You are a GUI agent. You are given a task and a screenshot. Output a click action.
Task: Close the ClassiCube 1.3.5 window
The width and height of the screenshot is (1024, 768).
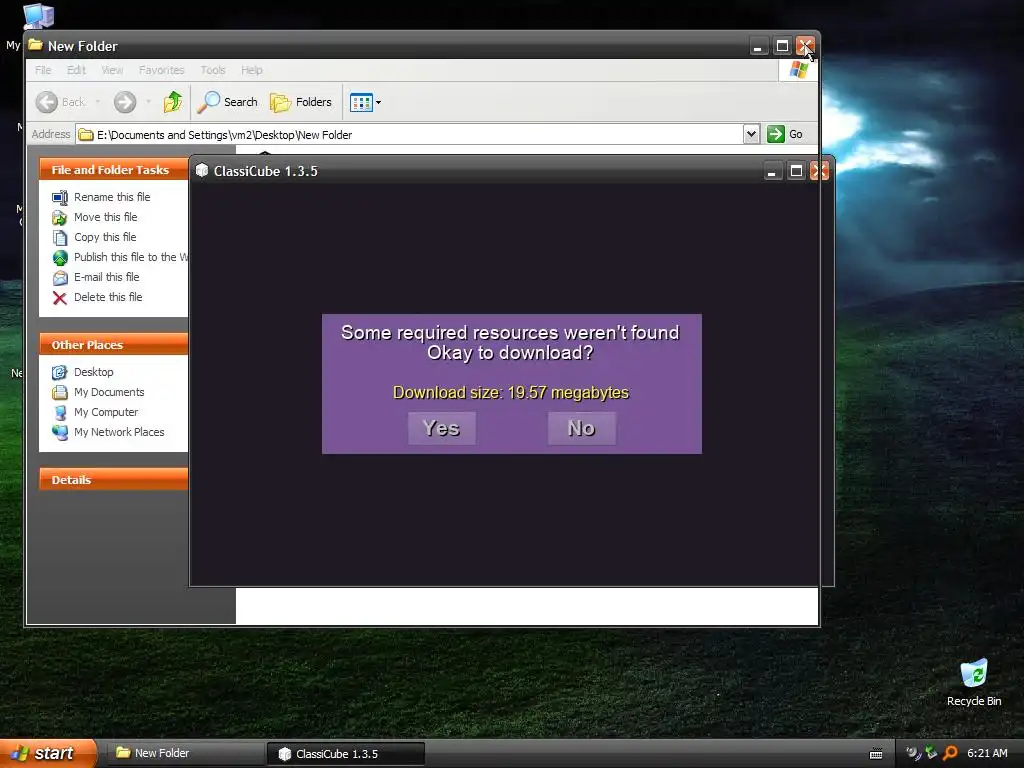click(819, 171)
